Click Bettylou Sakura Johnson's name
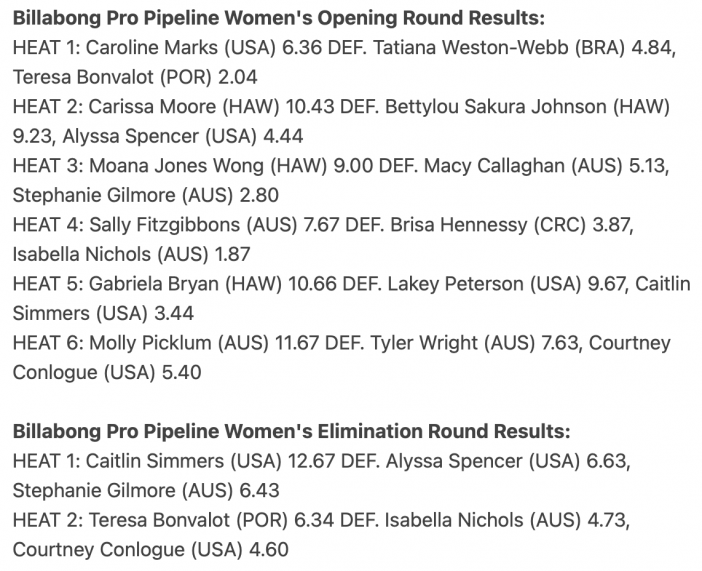Screen dimensions: 702x571 tap(495, 107)
